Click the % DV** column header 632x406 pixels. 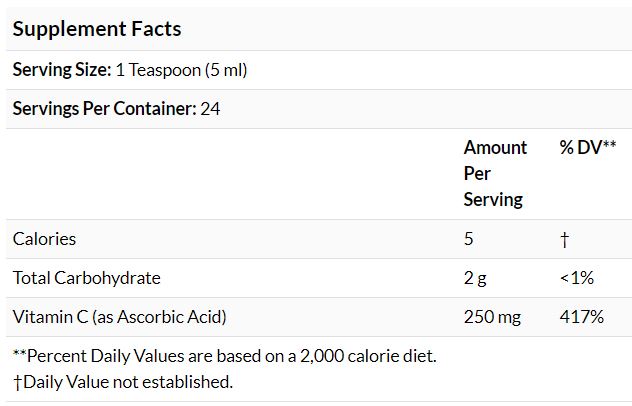587,147
